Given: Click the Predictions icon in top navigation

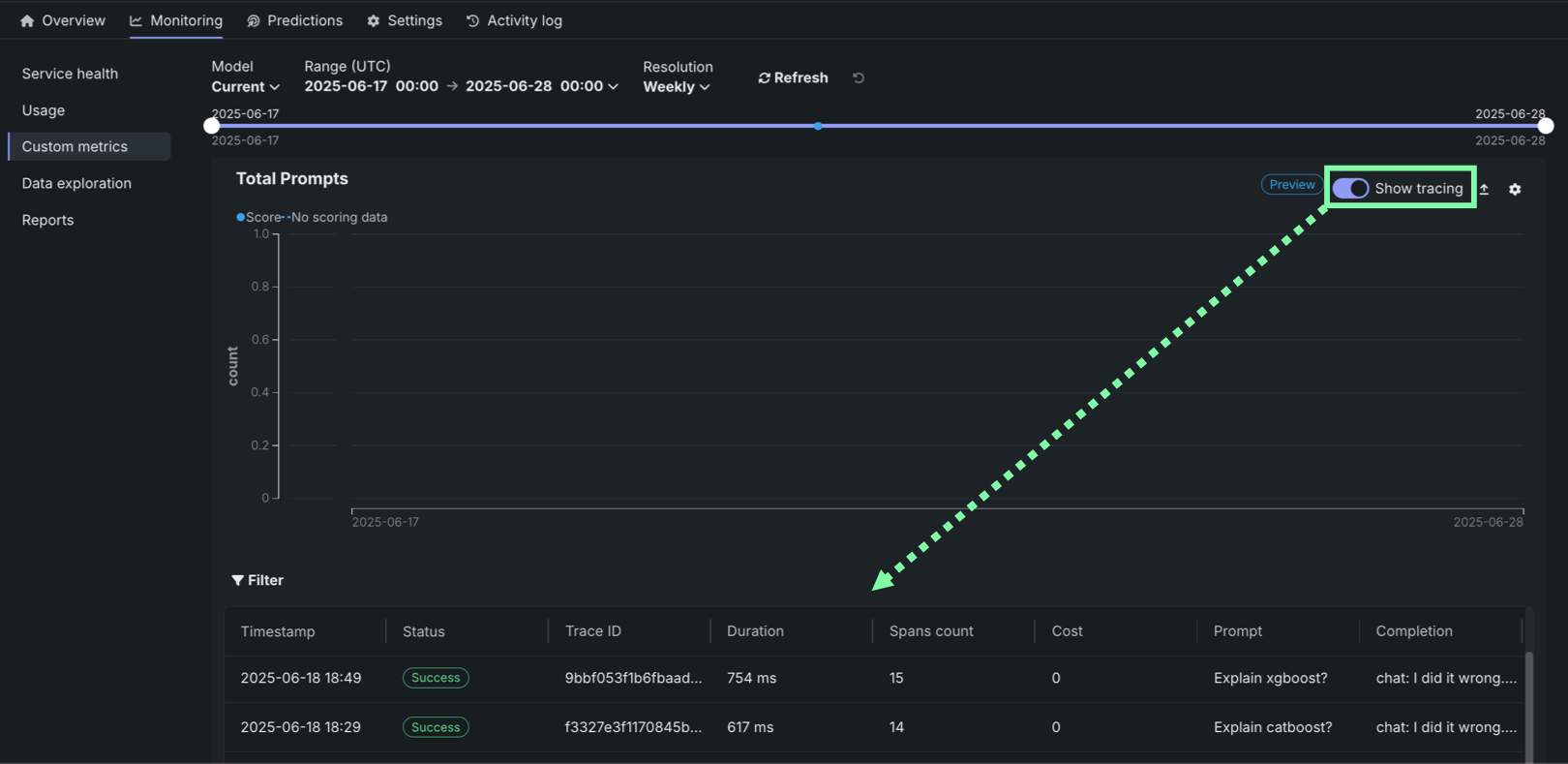Looking at the screenshot, I should pos(254,20).
